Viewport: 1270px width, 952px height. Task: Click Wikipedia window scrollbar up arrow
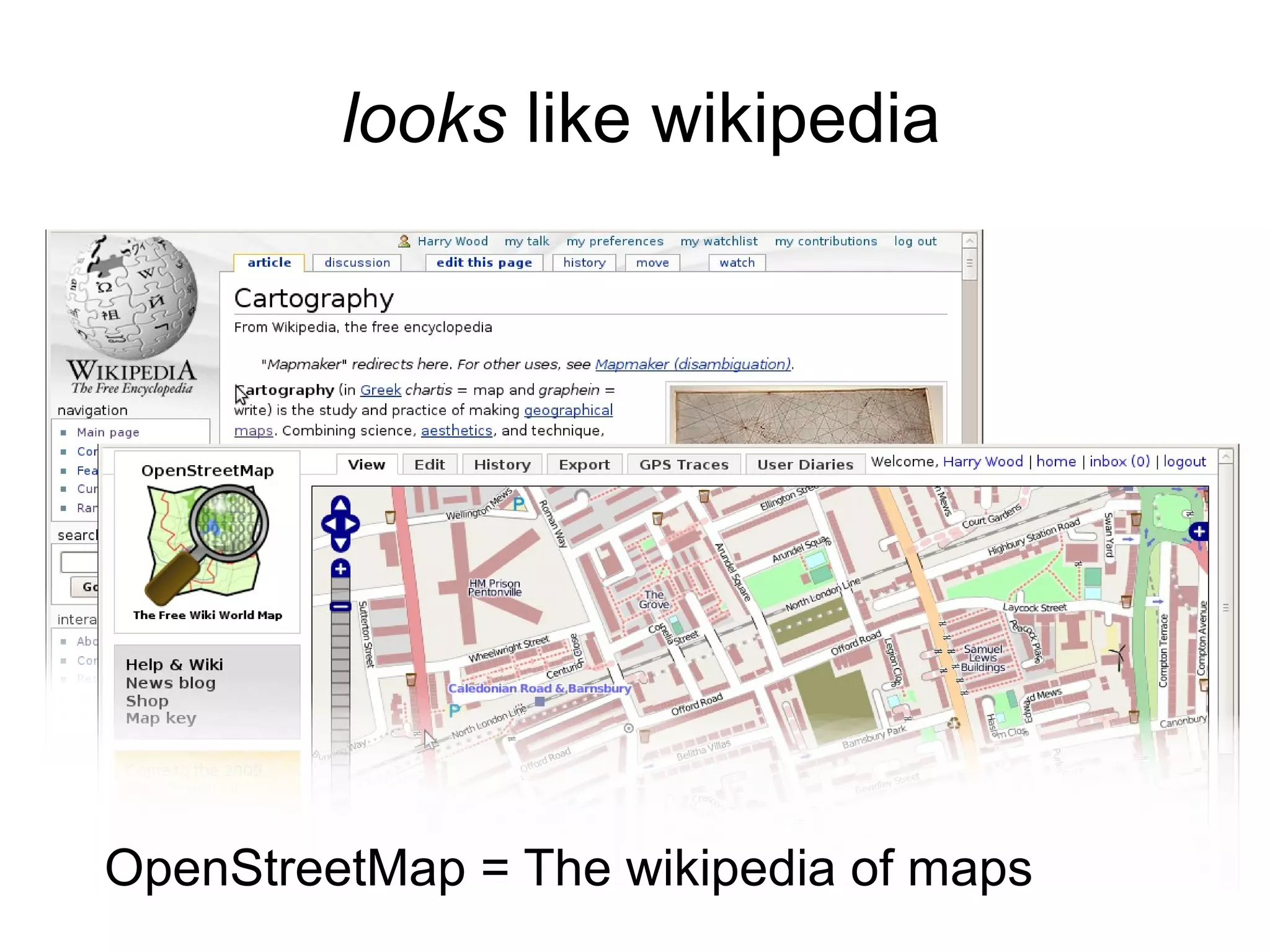coord(970,241)
